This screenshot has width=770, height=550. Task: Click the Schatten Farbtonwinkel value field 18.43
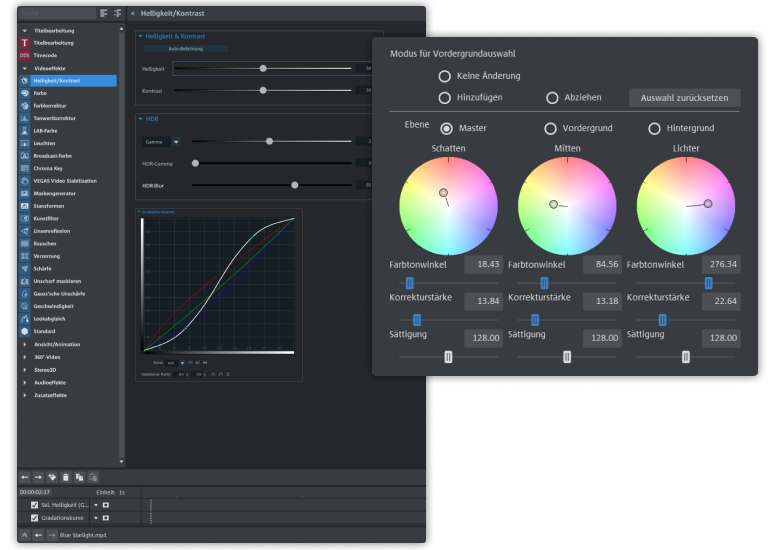click(x=483, y=264)
